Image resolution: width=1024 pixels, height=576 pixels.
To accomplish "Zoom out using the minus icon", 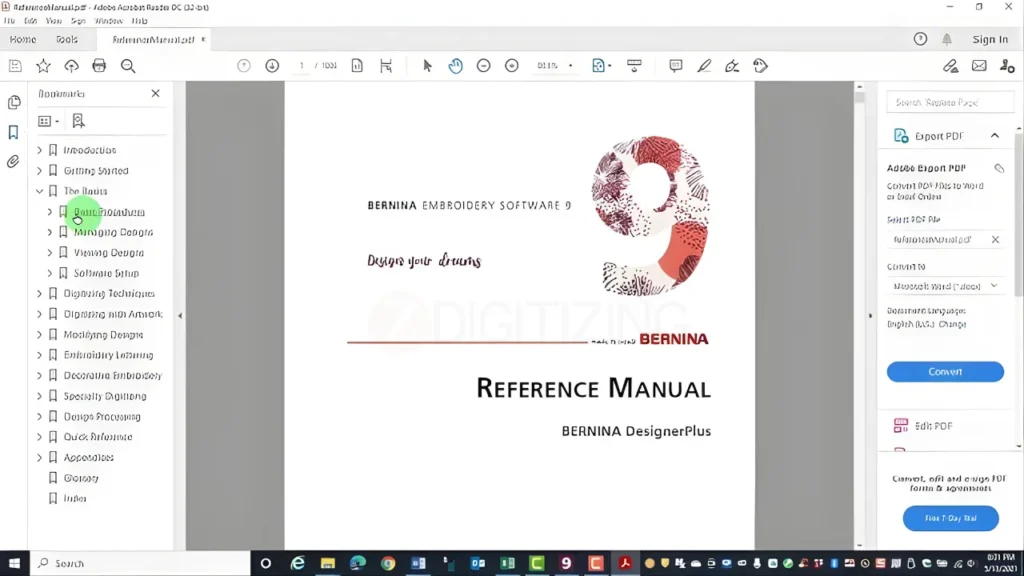I will pyautogui.click(x=483, y=66).
